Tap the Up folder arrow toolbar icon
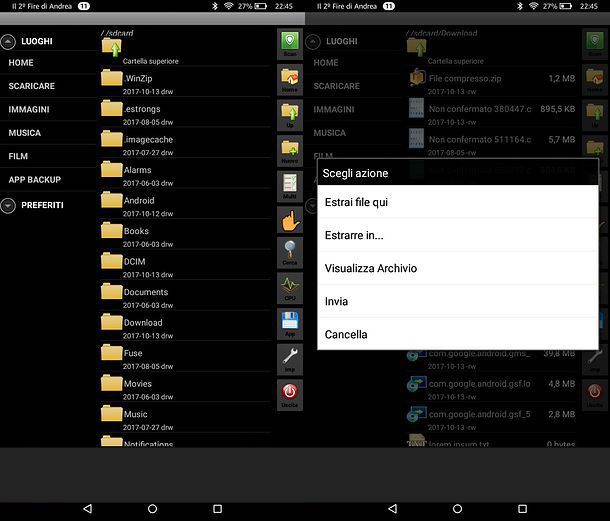 [290, 115]
